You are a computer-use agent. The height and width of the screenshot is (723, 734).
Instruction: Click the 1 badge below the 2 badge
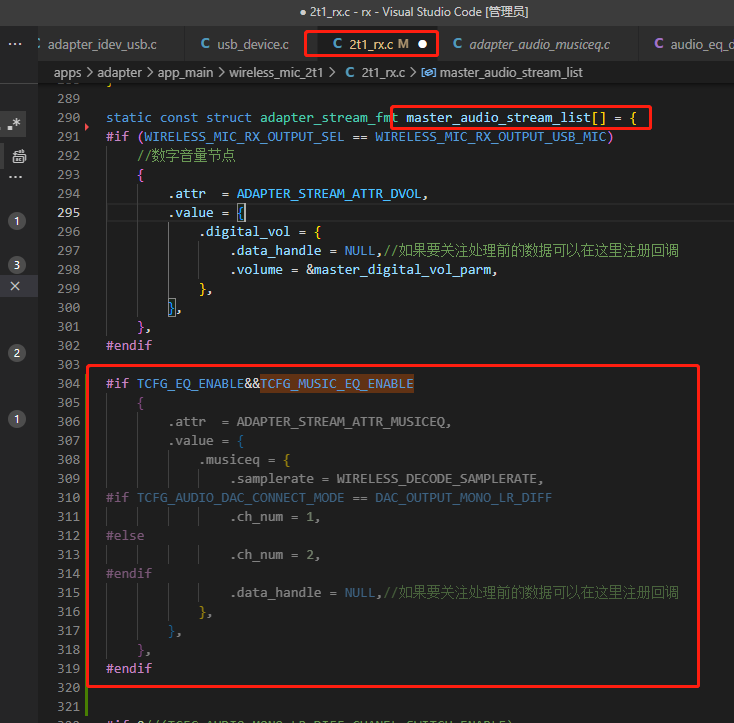coord(17,419)
